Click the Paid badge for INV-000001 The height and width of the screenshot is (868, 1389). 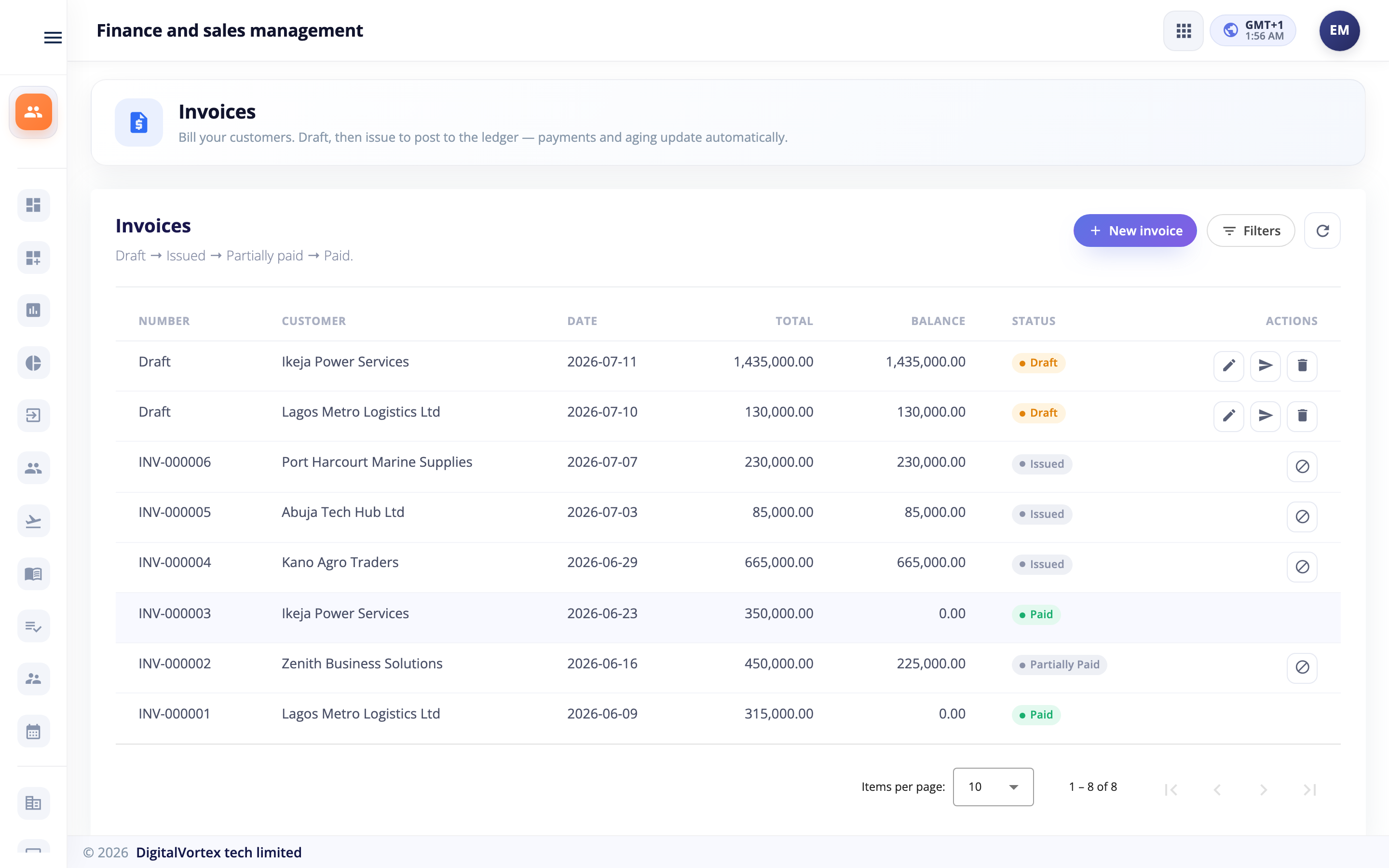1036,715
